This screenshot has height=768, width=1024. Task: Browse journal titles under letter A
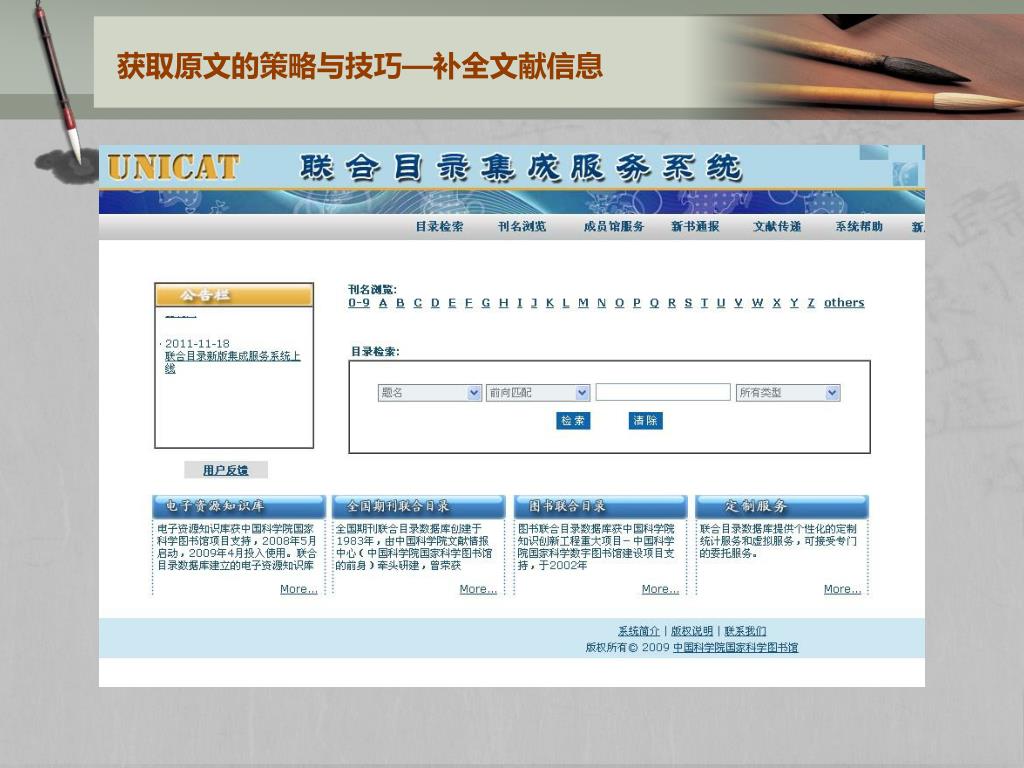point(383,303)
